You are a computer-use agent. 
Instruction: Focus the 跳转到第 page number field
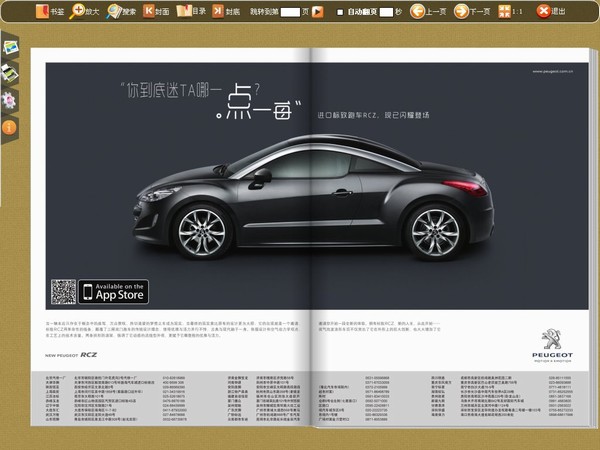(290, 12)
